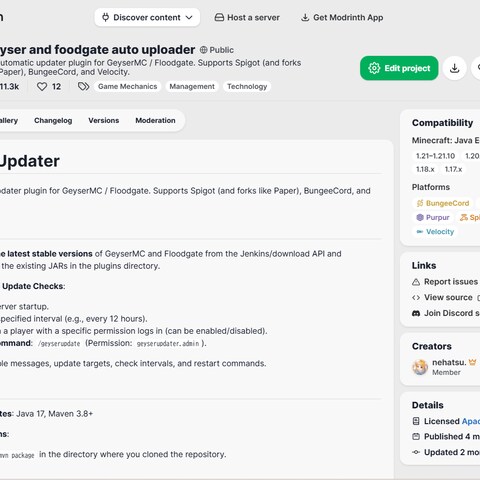This screenshot has height=480, width=480.
Task: Click Get Modrinth App link
Action: point(342,17)
